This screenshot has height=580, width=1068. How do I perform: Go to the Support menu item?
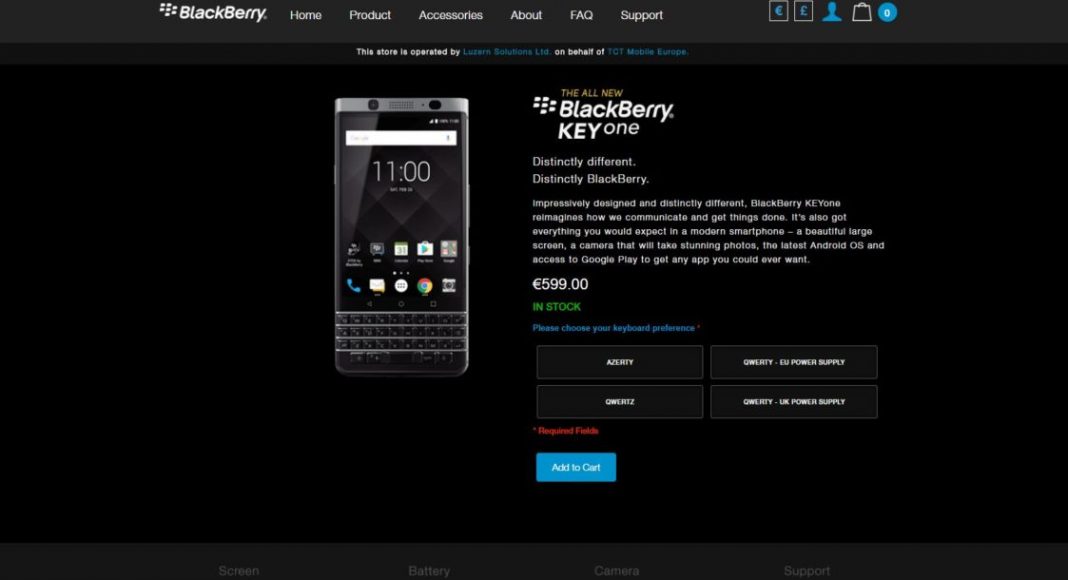641,15
